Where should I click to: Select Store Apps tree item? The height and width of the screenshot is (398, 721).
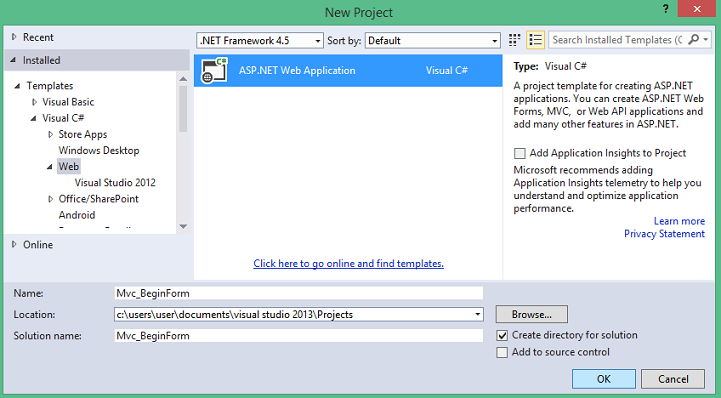[x=83, y=134]
